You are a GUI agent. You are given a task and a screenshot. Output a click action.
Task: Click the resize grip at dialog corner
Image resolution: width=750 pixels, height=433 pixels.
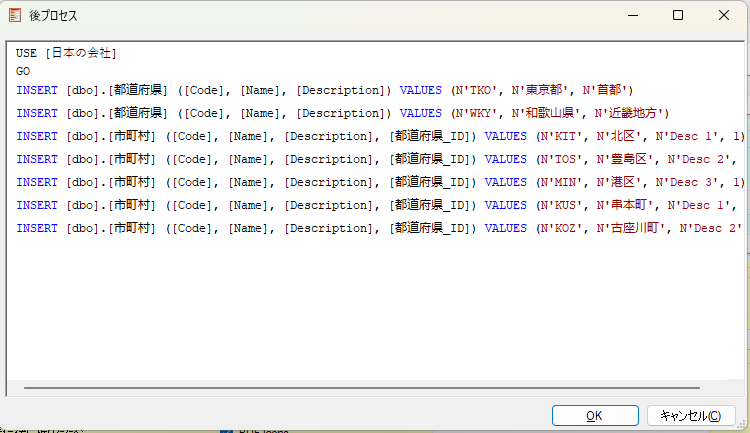(742, 424)
